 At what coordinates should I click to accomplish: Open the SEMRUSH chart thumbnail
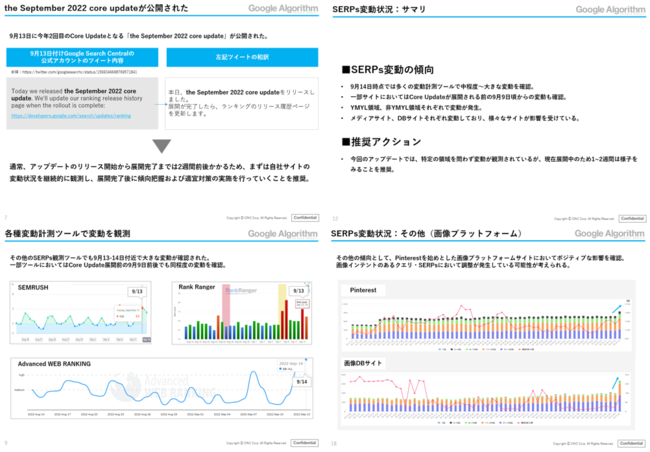pyautogui.click(x=80, y=313)
